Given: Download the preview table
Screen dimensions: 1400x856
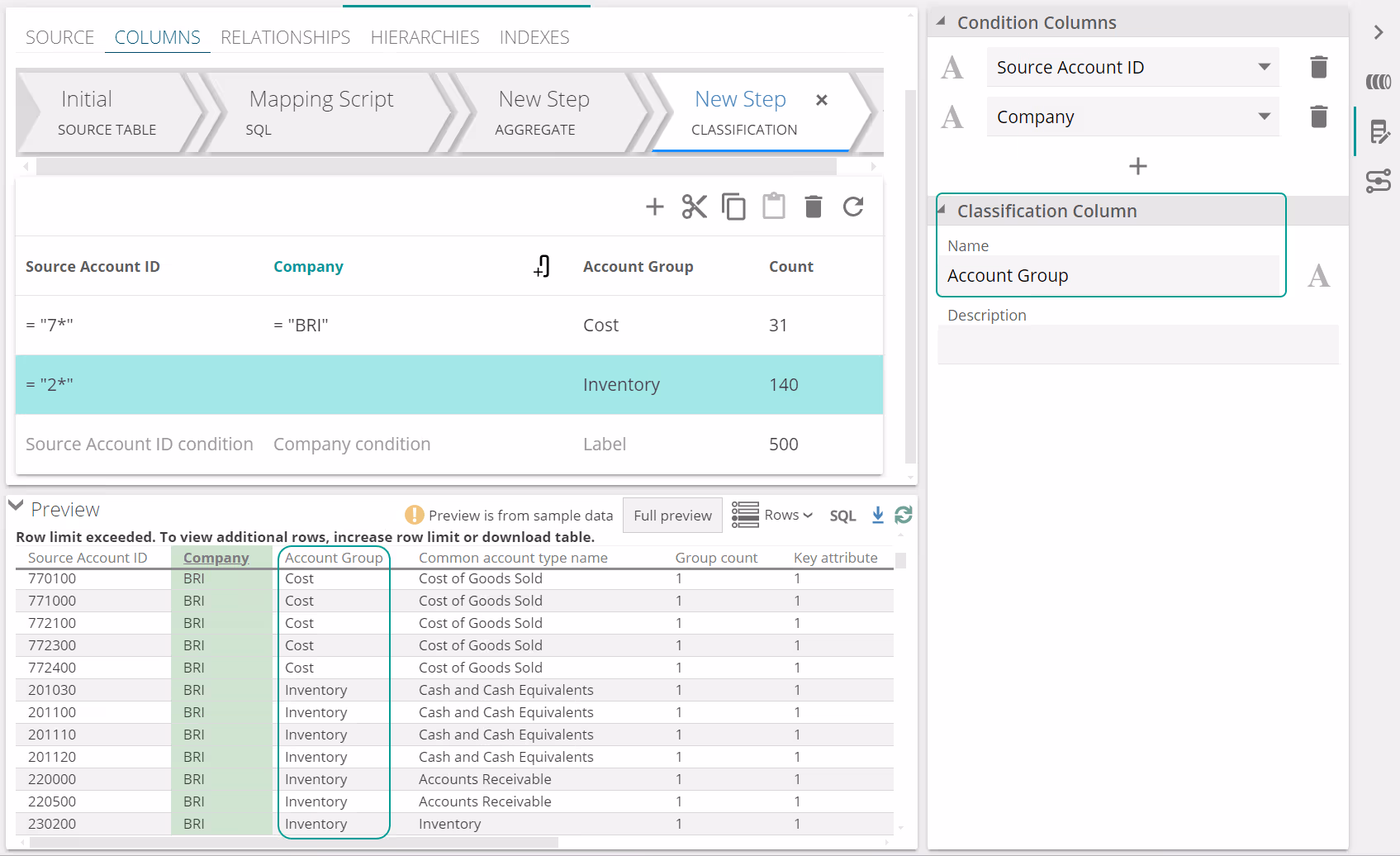Looking at the screenshot, I should (877, 515).
